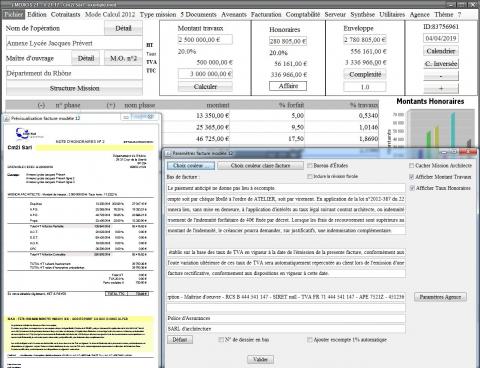Select the 46 725,00 € montant cell
Image resolution: width=480 pixels, height=368 pixels.
[196, 139]
